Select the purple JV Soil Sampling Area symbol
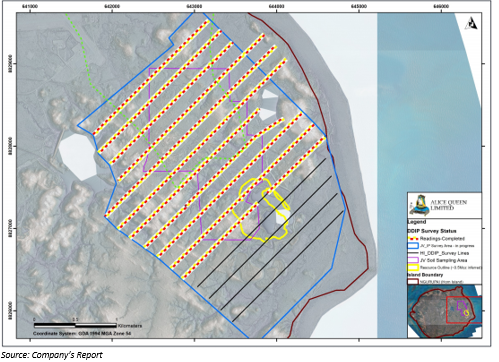 pyautogui.click(x=413, y=260)
